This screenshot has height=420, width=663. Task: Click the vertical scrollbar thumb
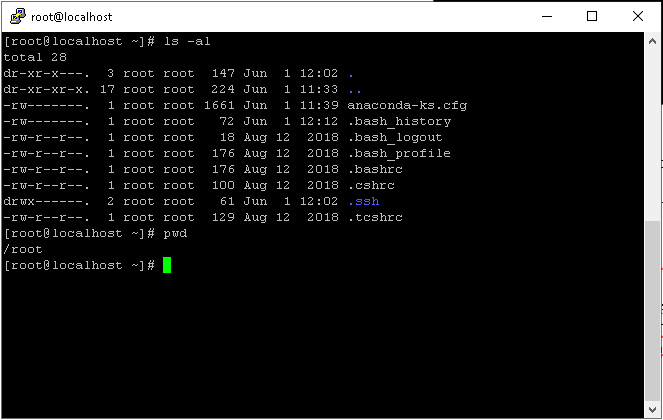(x=652, y=311)
